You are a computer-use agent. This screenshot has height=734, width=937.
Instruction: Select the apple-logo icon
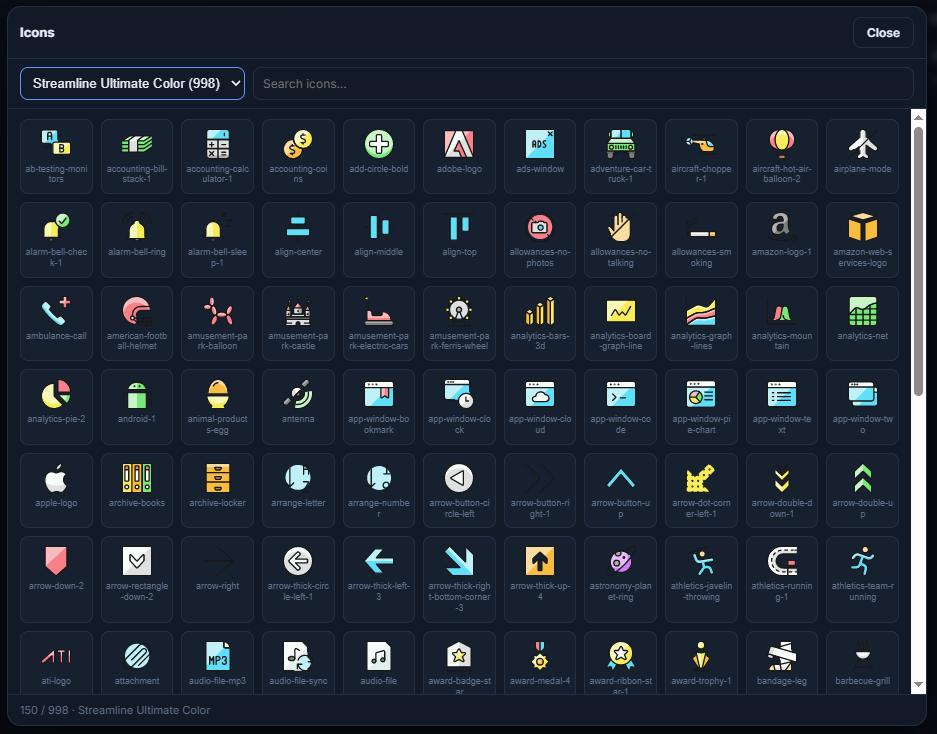click(x=56, y=490)
